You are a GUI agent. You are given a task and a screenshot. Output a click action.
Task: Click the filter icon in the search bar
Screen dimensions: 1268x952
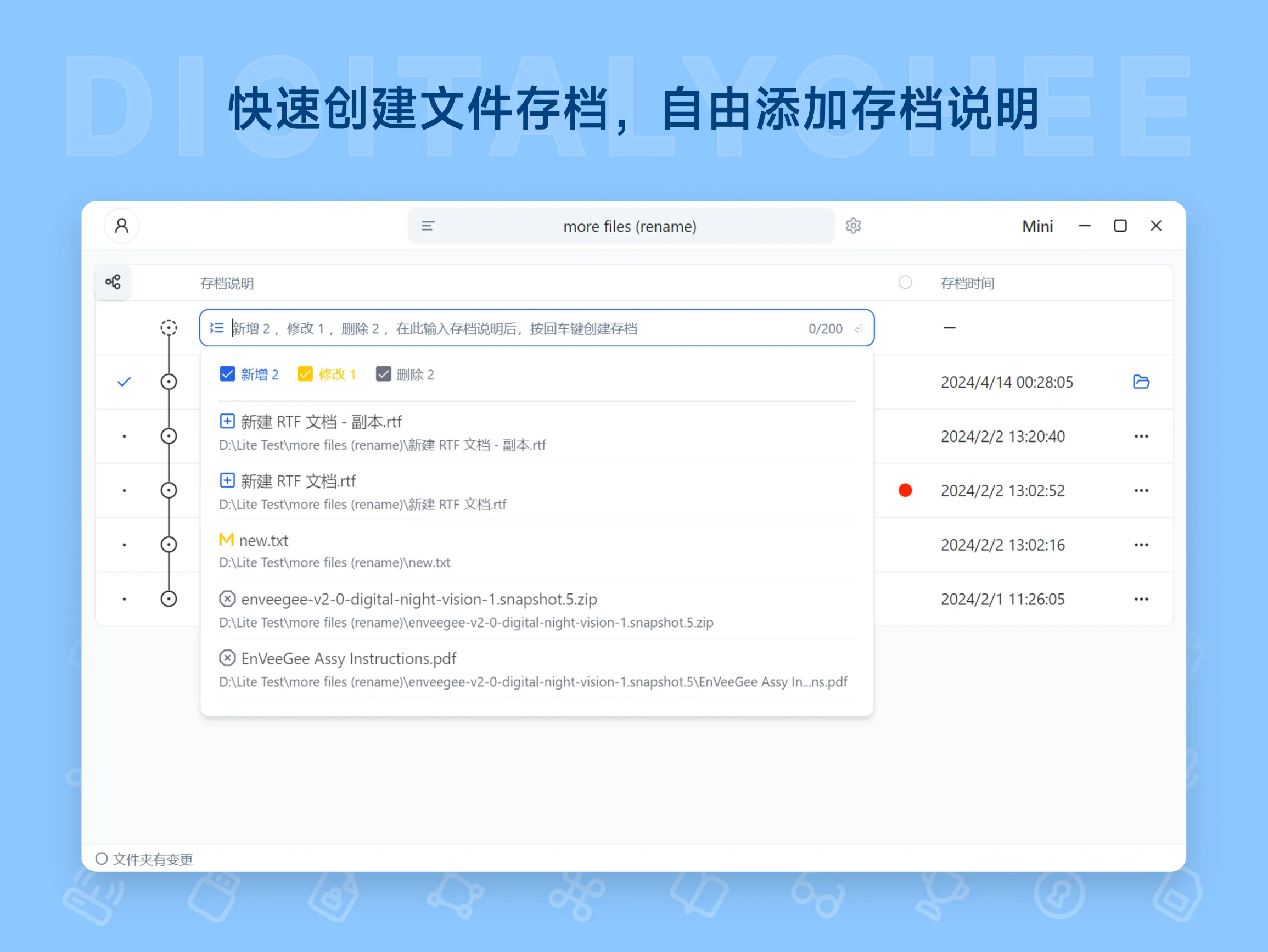tap(428, 226)
